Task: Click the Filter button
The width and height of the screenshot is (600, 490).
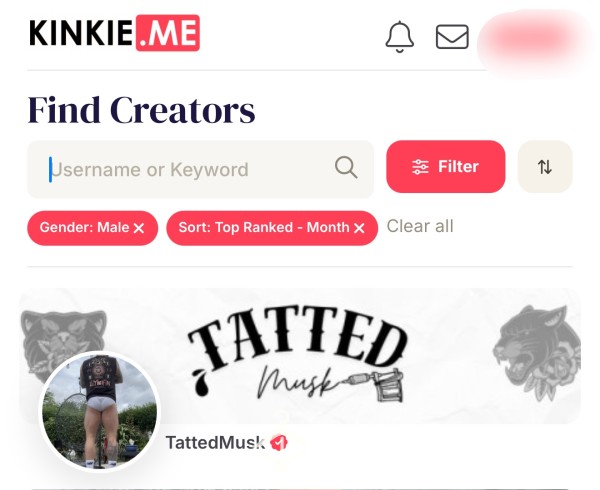Action: [446, 167]
